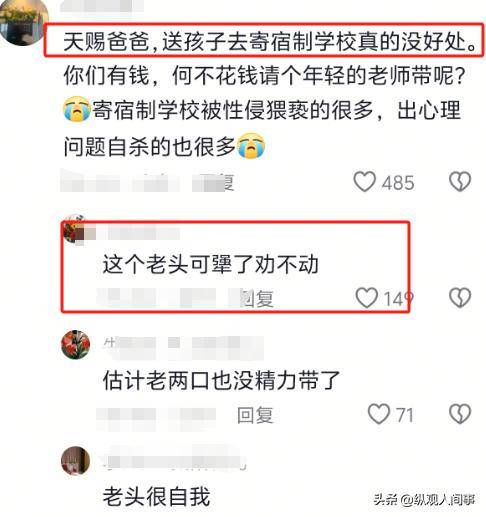
Task: Open top commenter's avatar profile
Action: click(x=23, y=22)
